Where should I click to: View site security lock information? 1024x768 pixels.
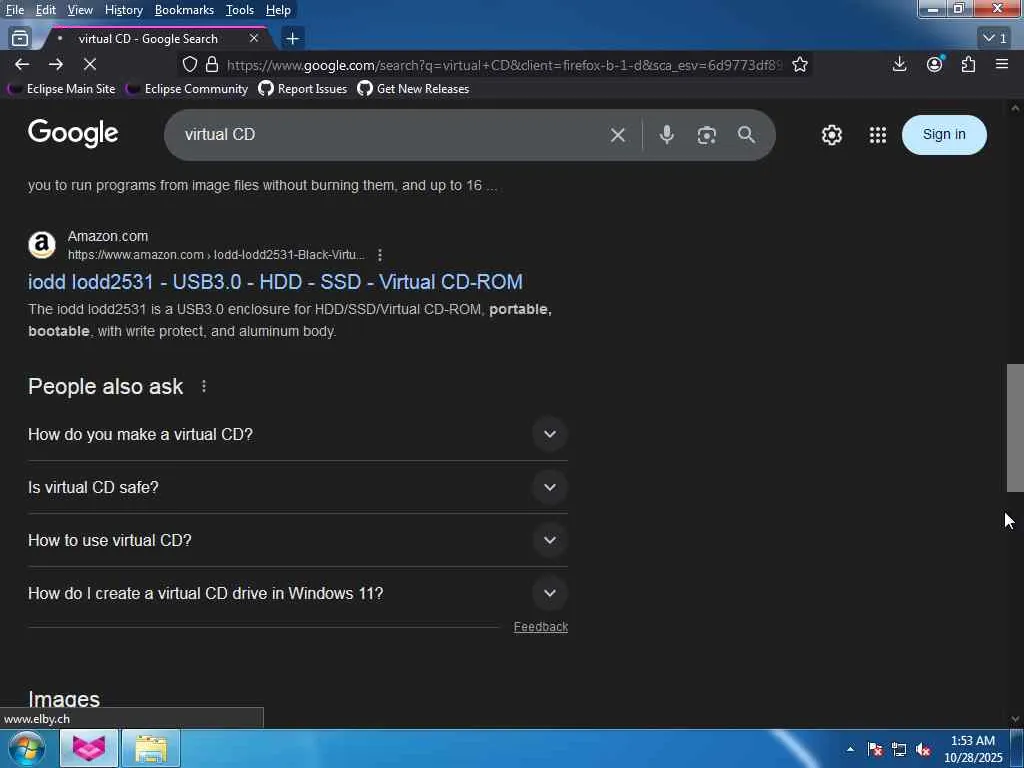point(212,64)
